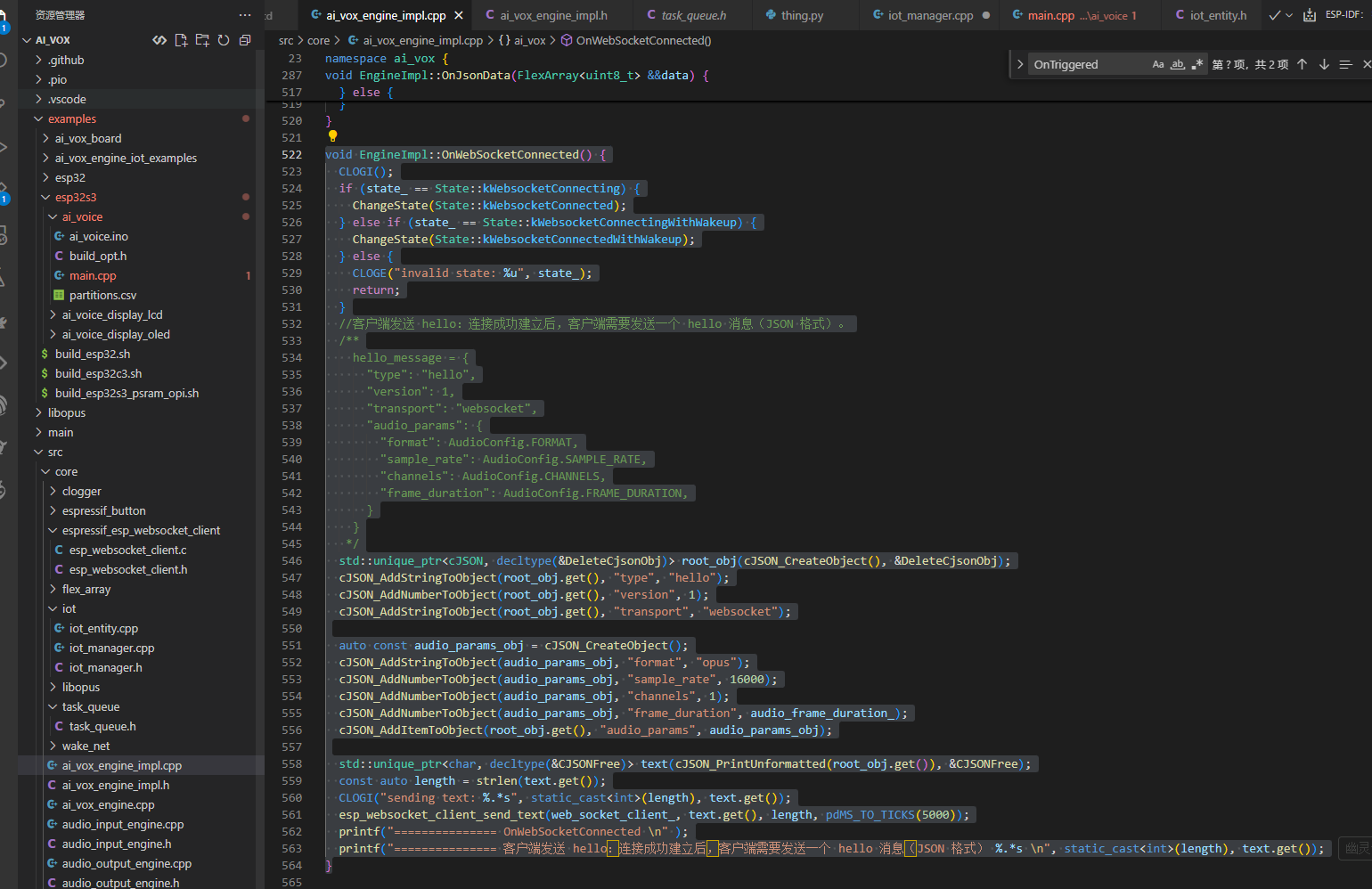Click the ESP-IDF flash download icon
Image resolution: width=1372 pixels, height=889 pixels.
[x=1310, y=15]
